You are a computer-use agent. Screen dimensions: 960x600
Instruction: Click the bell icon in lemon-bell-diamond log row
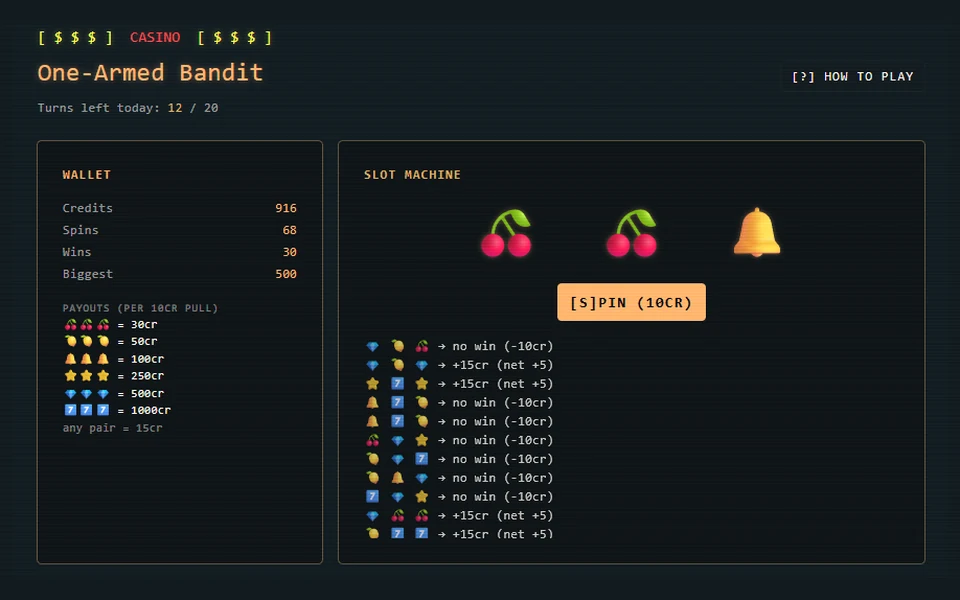(x=397, y=478)
